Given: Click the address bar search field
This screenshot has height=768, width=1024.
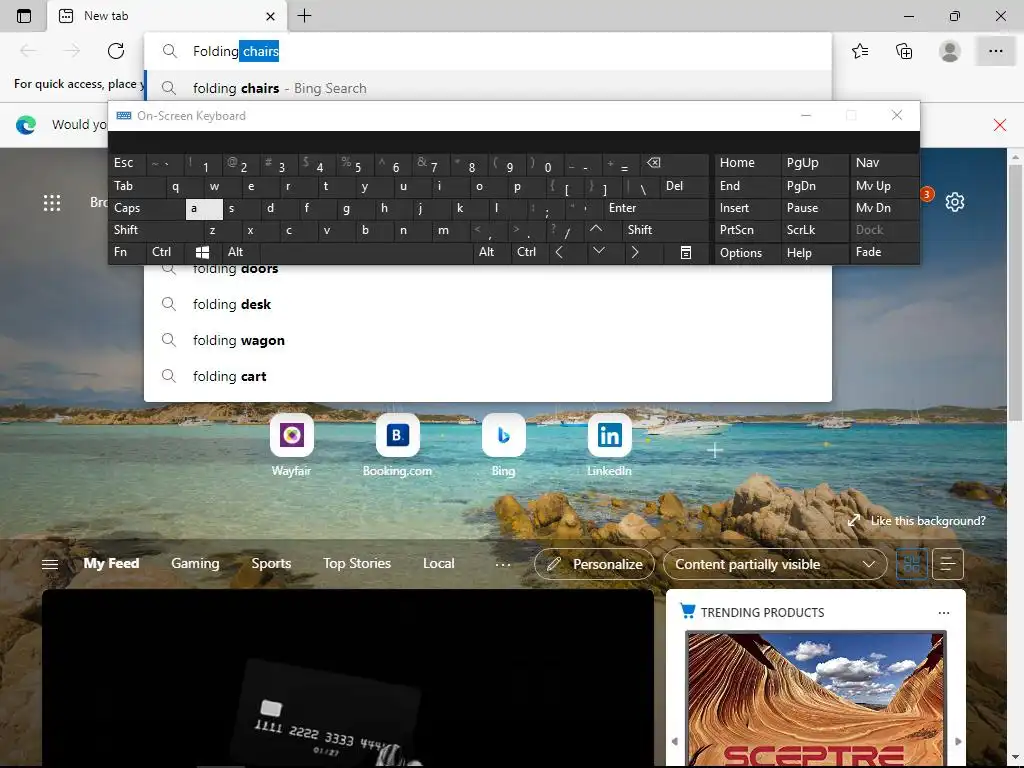Looking at the screenshot, I should click(488, 51).
